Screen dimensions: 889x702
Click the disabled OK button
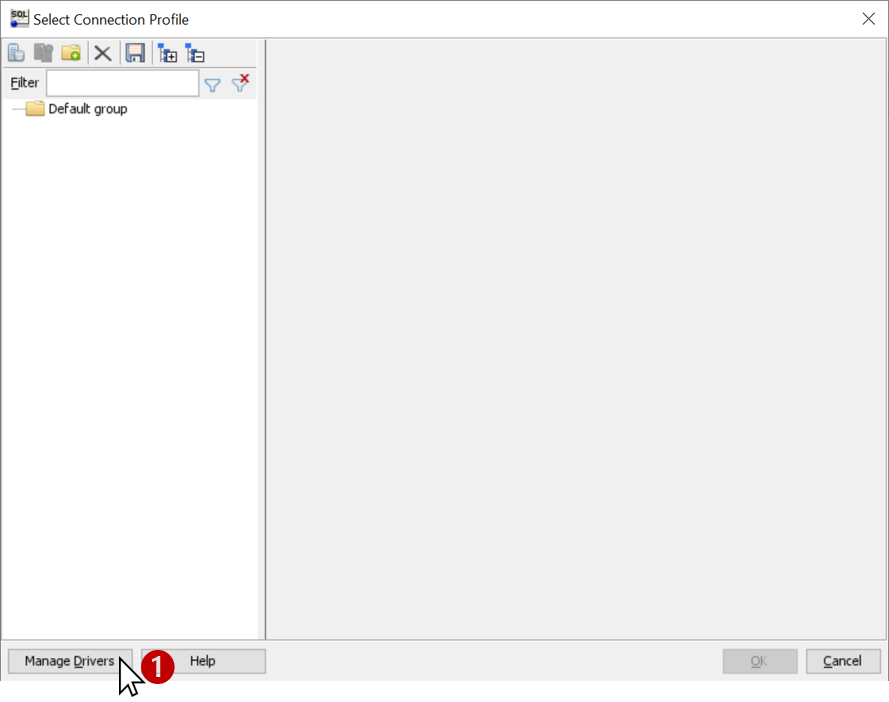[760, 661]
